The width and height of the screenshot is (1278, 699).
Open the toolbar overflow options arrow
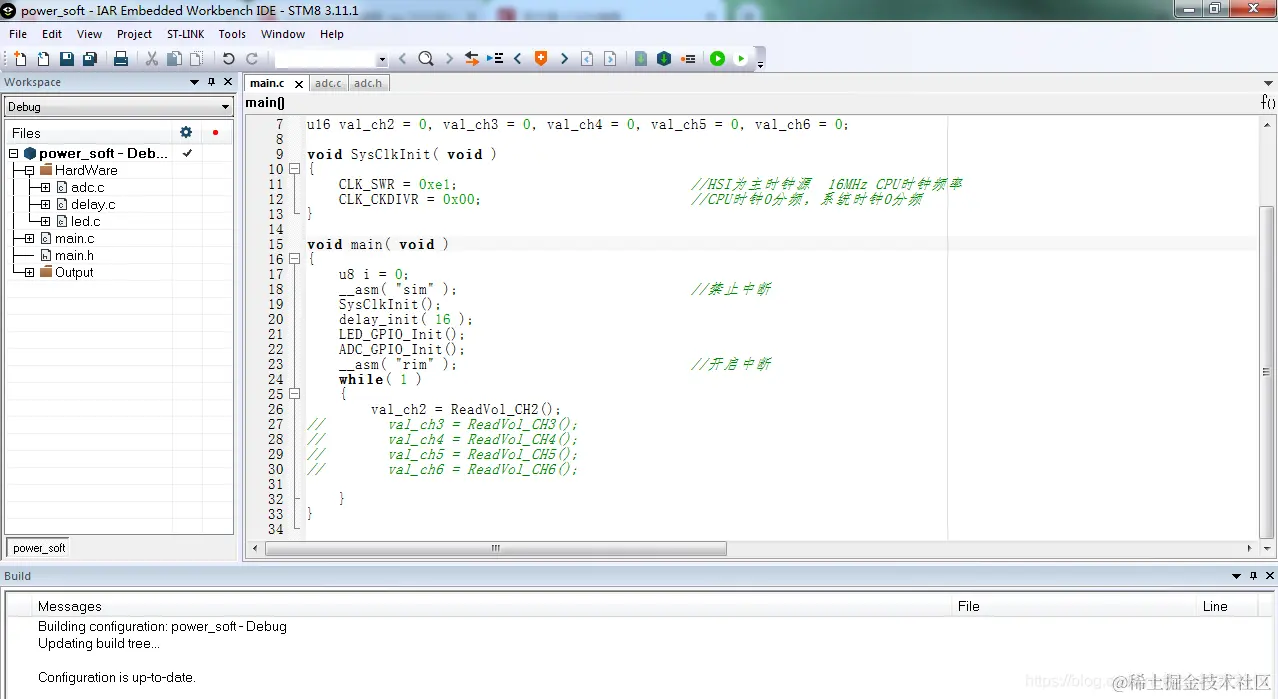click(x=760, y=64)
